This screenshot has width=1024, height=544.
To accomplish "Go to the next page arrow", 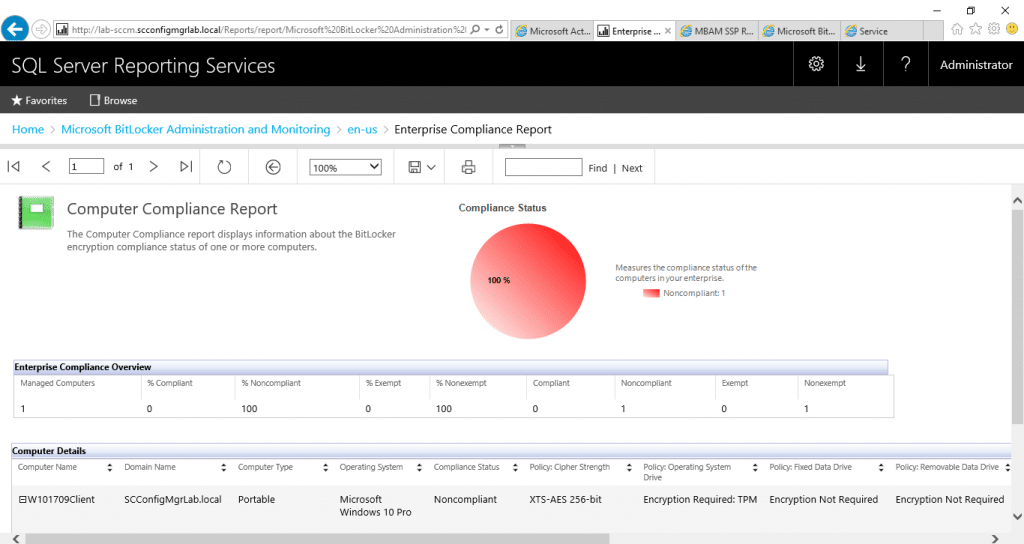I will point(153,167).
